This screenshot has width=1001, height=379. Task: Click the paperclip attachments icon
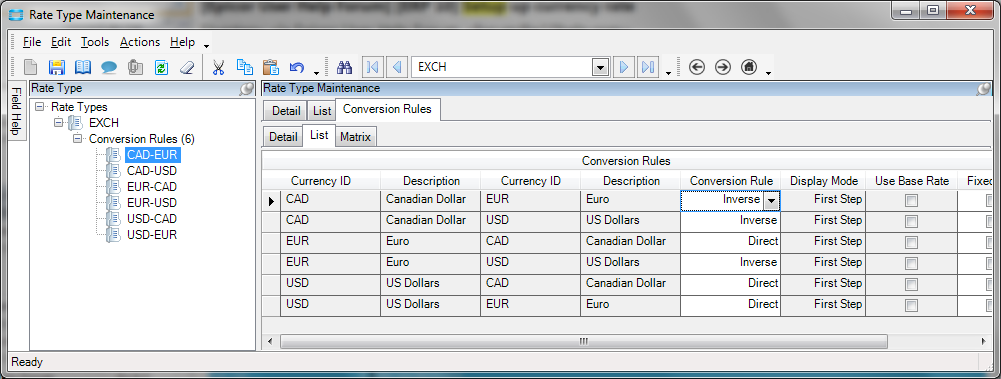[x=135, y=67]
